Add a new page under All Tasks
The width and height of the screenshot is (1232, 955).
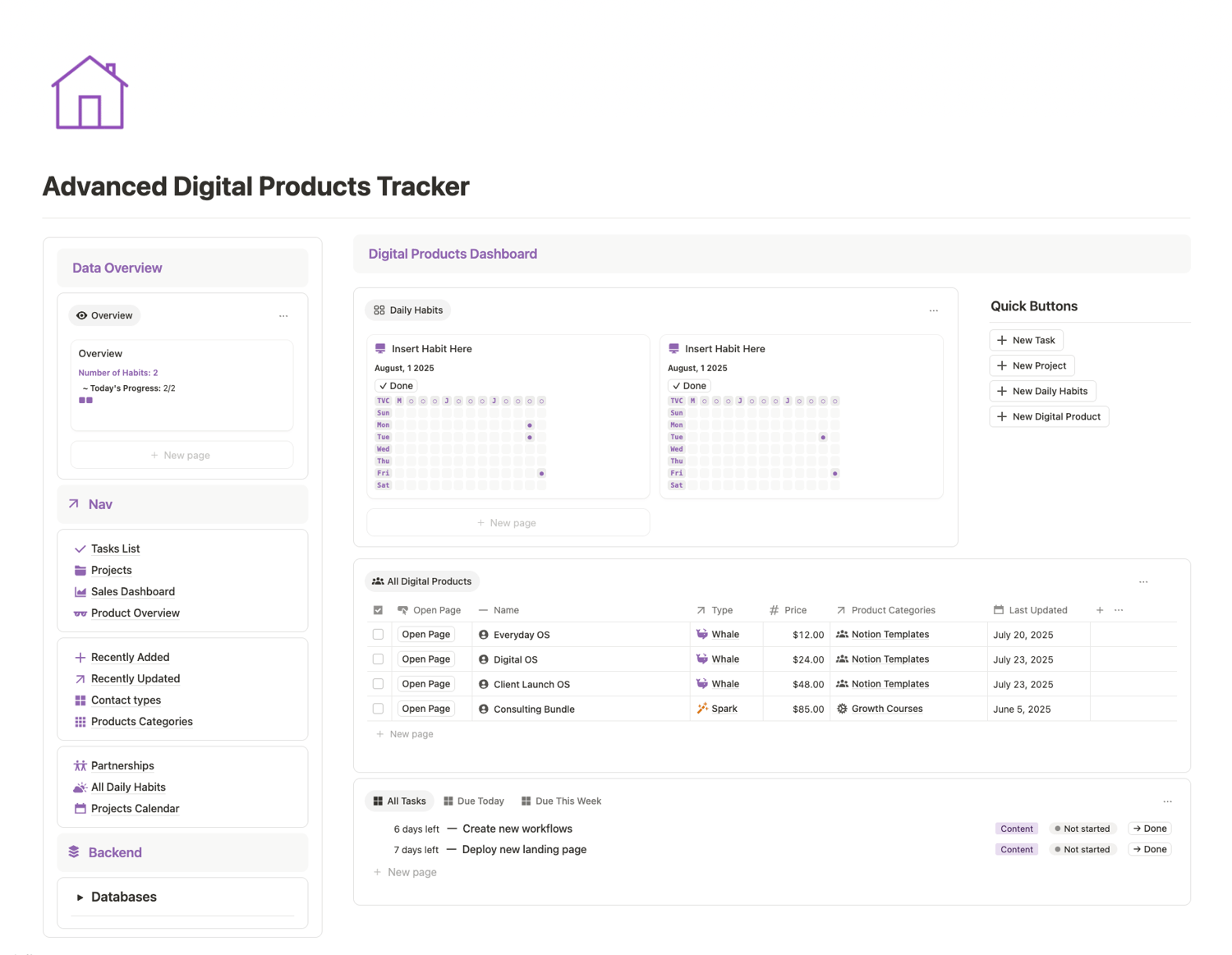coord(406,872)
